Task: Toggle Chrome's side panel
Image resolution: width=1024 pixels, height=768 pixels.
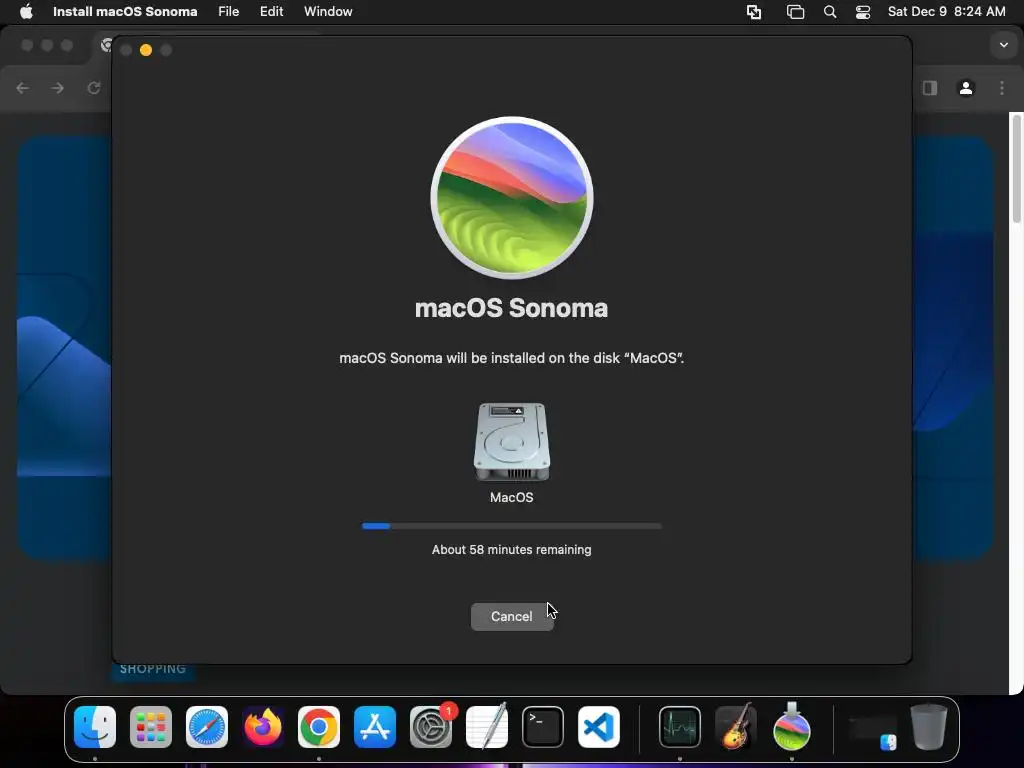Action: [x=930, y=88]
